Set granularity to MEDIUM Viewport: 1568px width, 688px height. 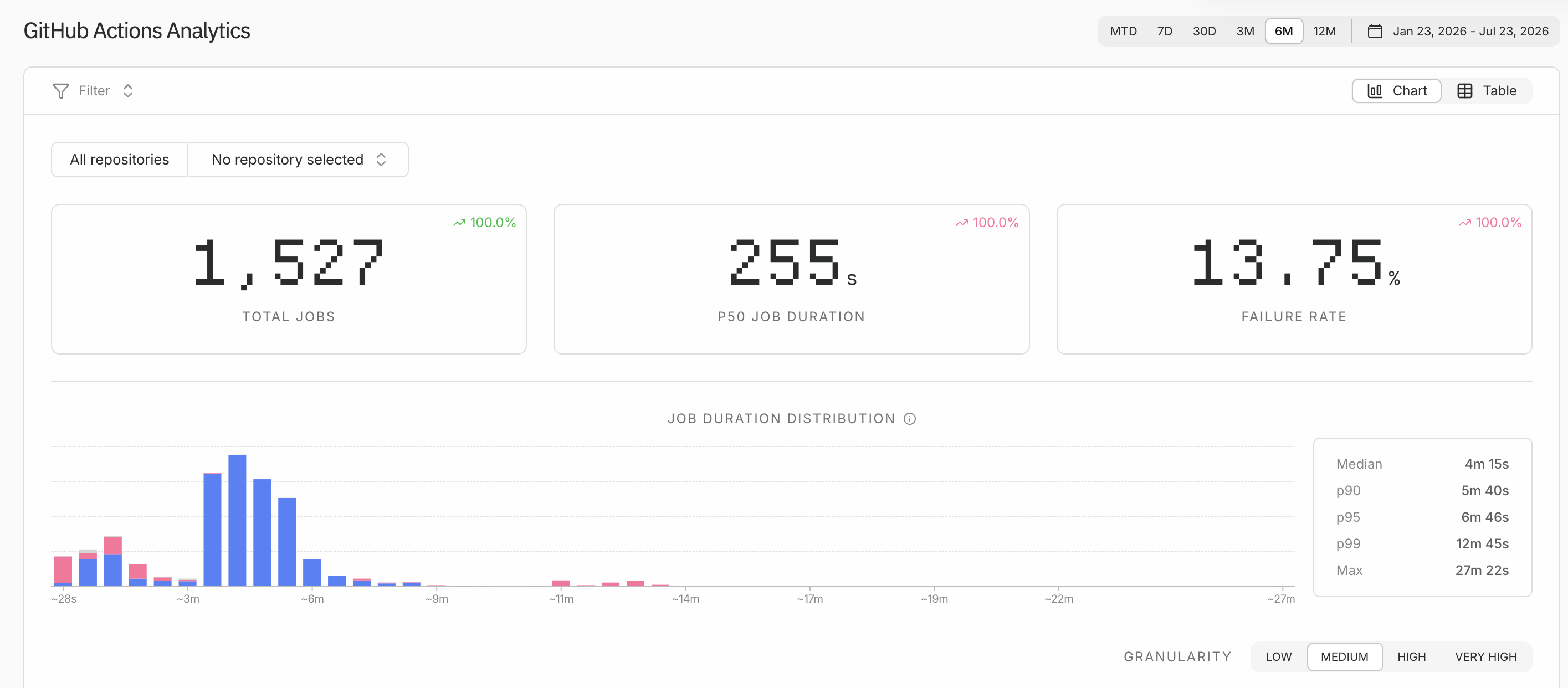click(1345, 657)
